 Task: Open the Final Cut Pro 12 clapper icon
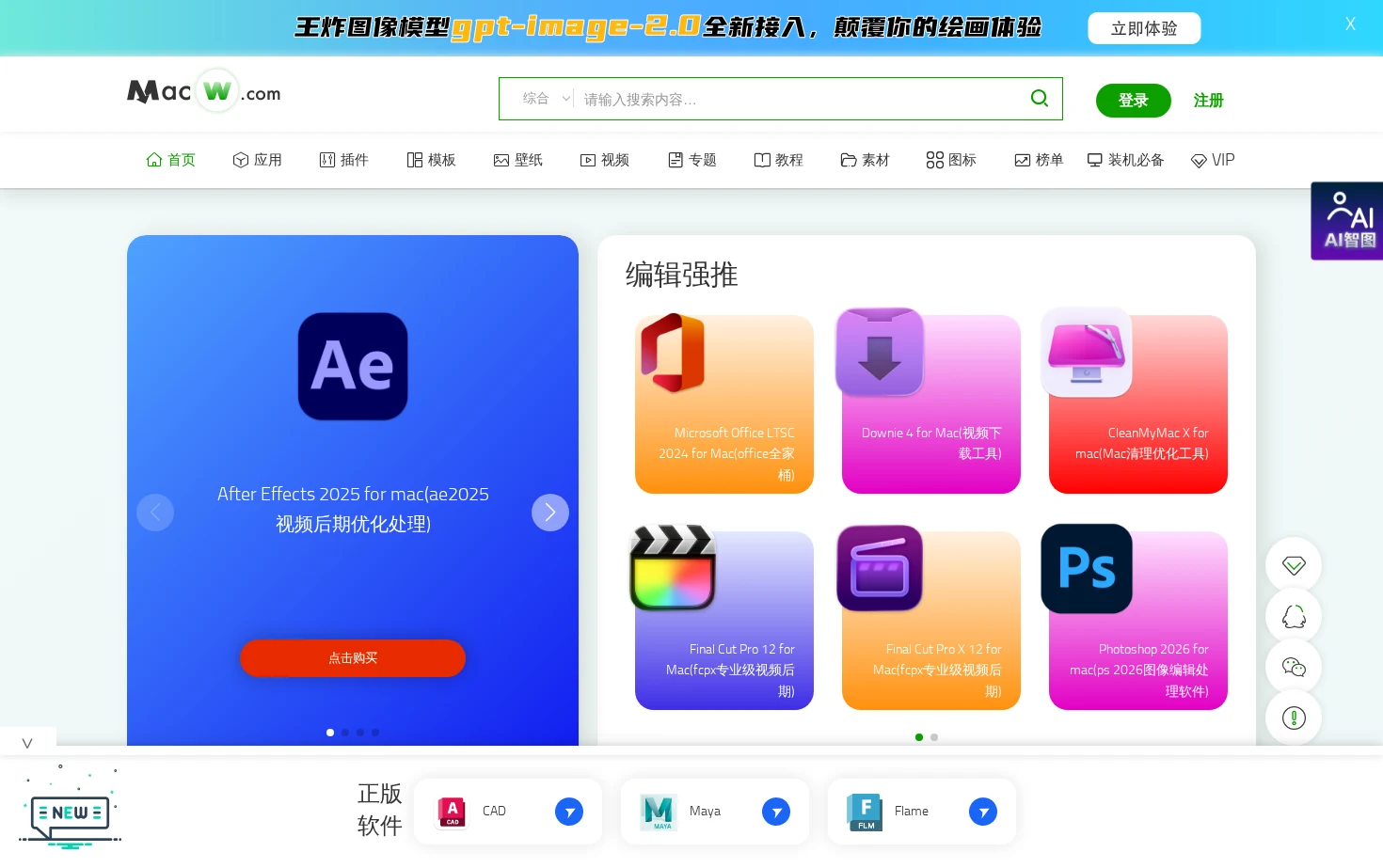pos(673,567)
